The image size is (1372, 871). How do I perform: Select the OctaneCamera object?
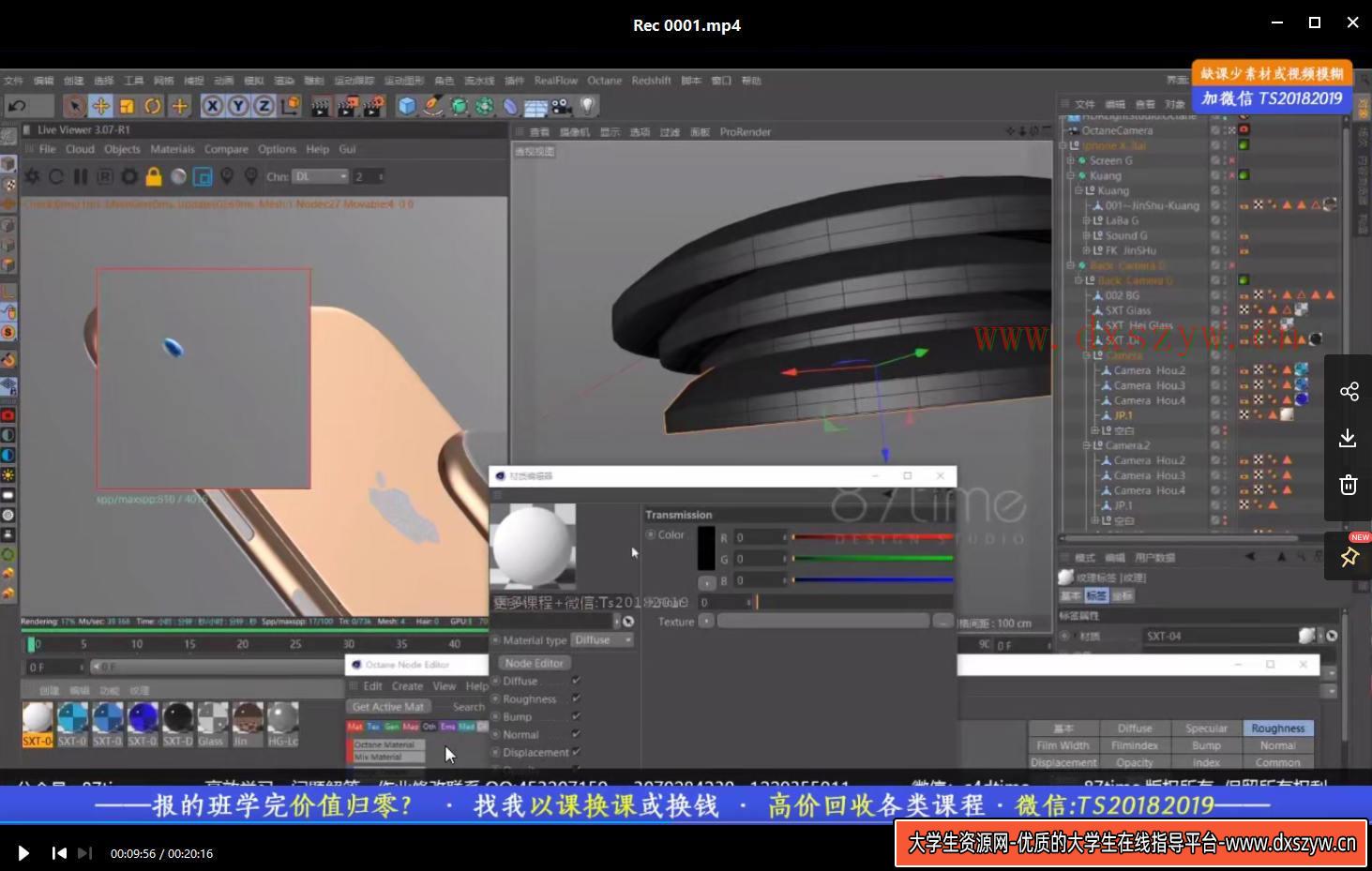1116,130
